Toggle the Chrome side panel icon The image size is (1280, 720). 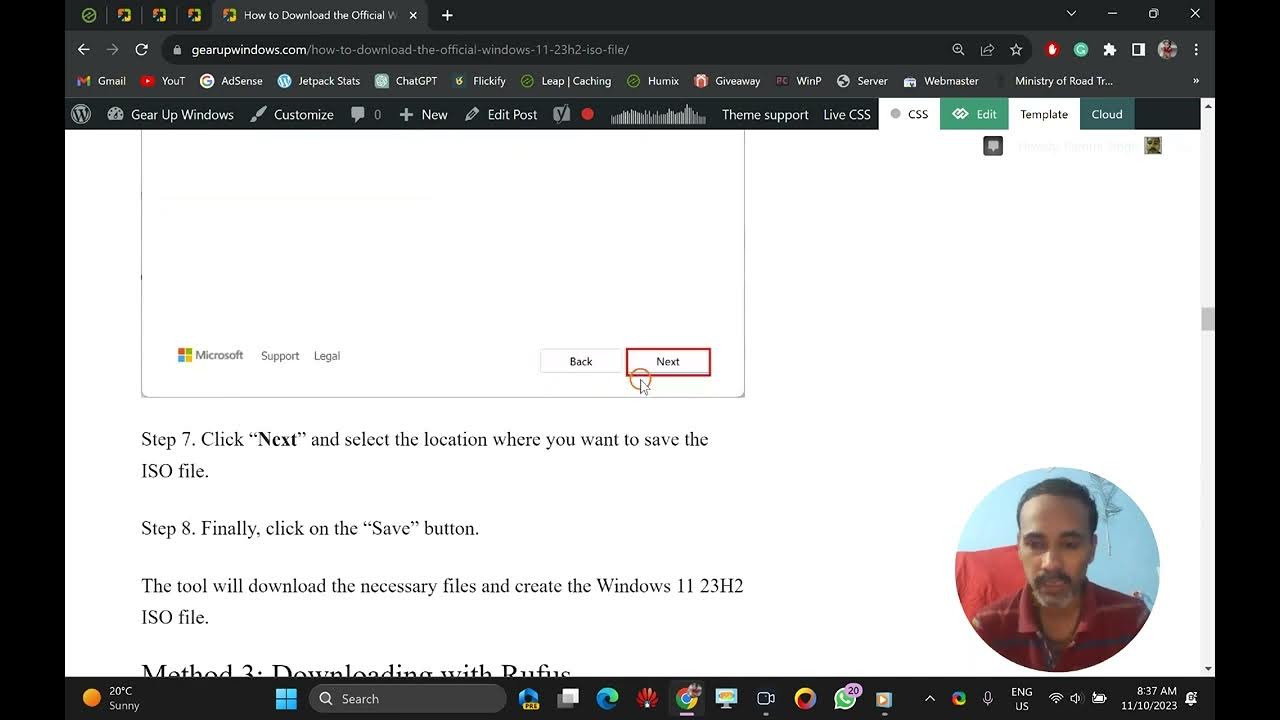pyautogui.click(x=1138, y=49)
